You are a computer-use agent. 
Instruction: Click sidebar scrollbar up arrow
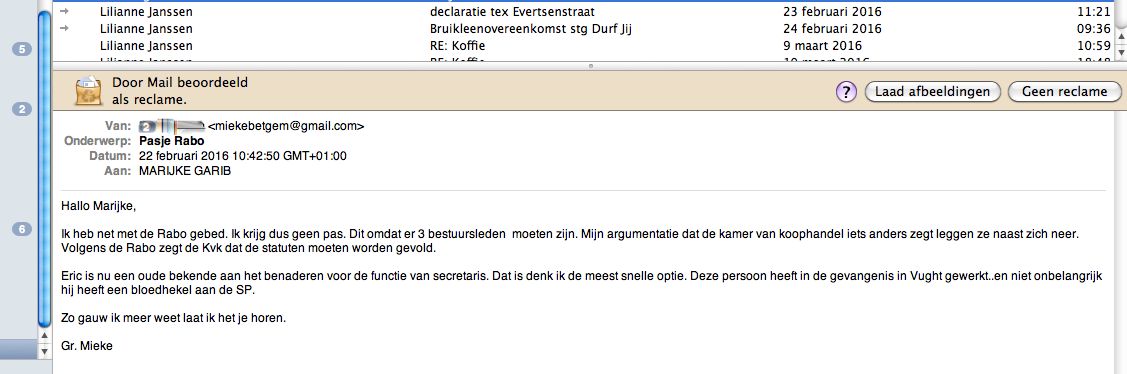[44, 335]
